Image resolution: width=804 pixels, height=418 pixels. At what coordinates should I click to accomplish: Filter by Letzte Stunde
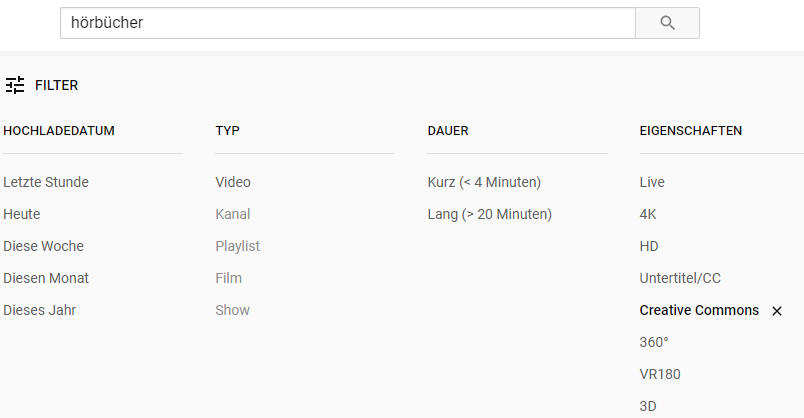pos(46,182)
